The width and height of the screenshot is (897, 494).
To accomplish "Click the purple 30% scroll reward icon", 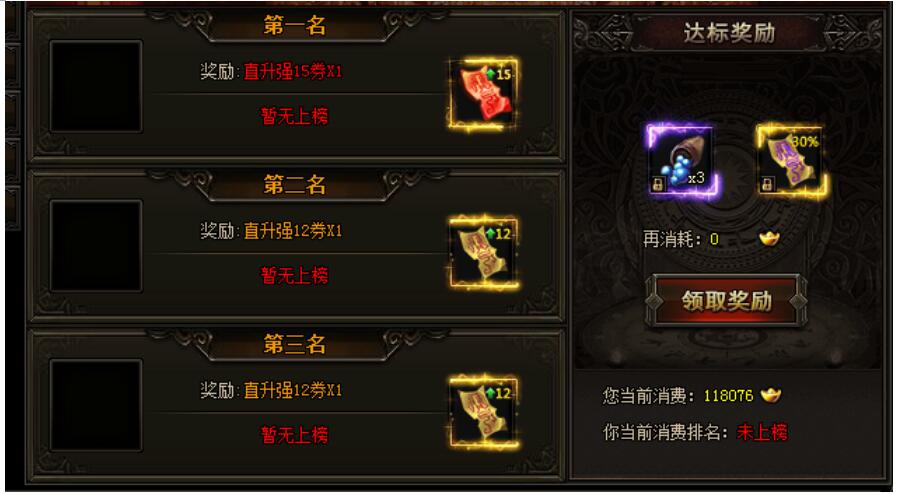I will [x=791, y=161].
